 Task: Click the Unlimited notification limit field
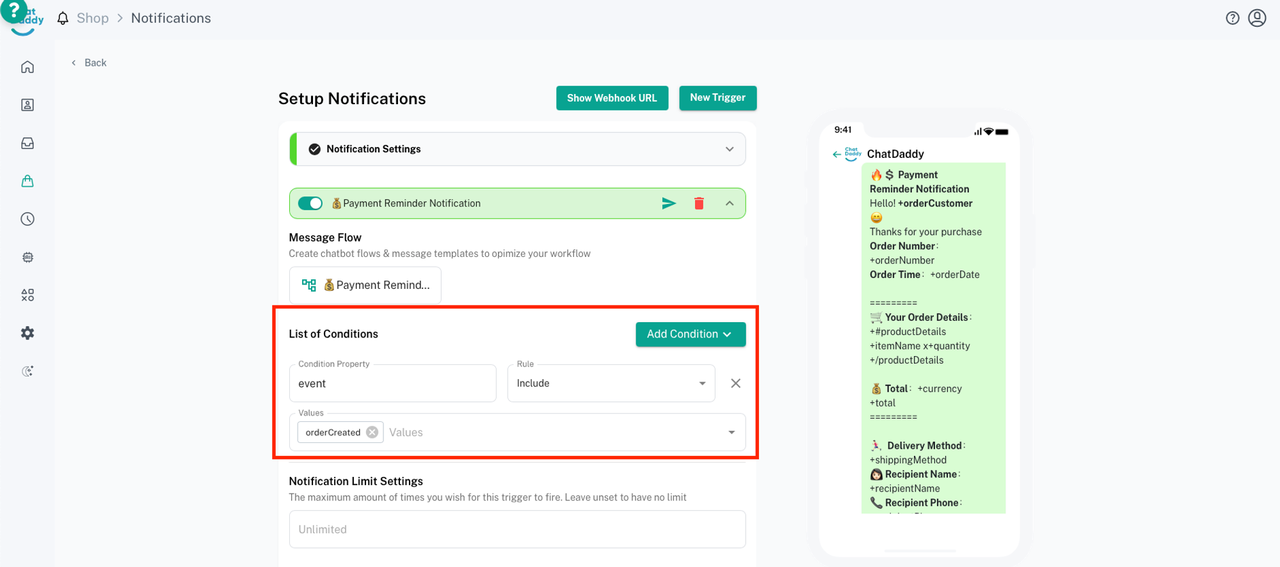coord(517,529)
